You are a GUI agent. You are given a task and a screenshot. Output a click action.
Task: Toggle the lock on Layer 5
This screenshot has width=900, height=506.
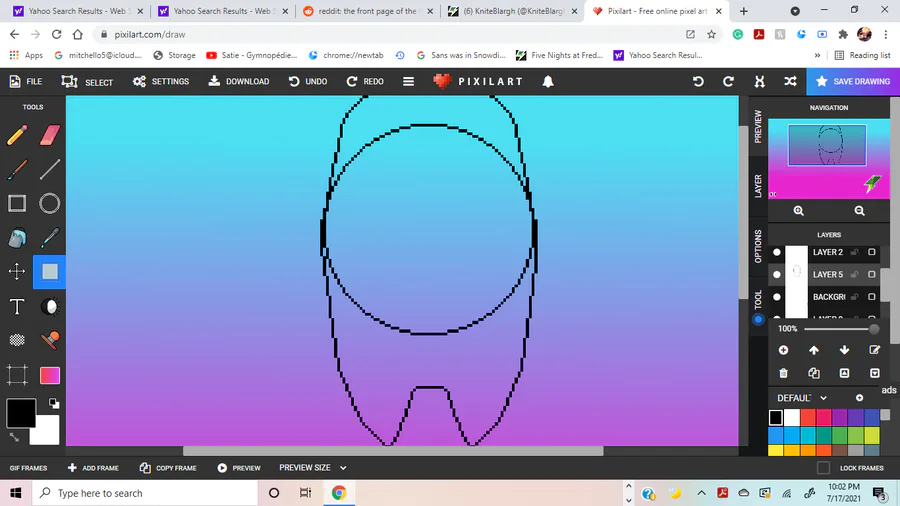[855, 274]
